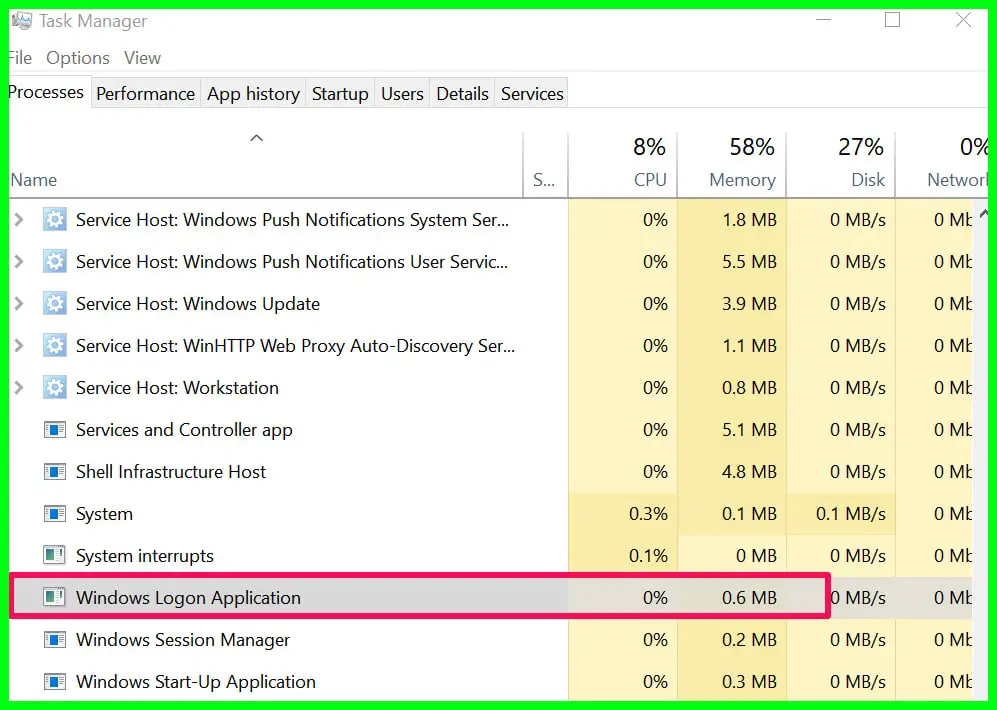Click the System process icon
This screenshot has width=997, height=710.
55,514
